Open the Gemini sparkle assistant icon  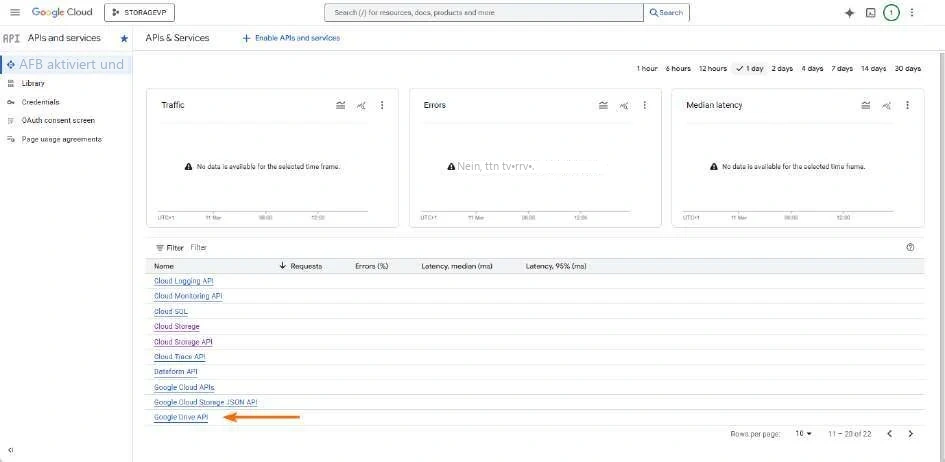[x=850, y=13]
